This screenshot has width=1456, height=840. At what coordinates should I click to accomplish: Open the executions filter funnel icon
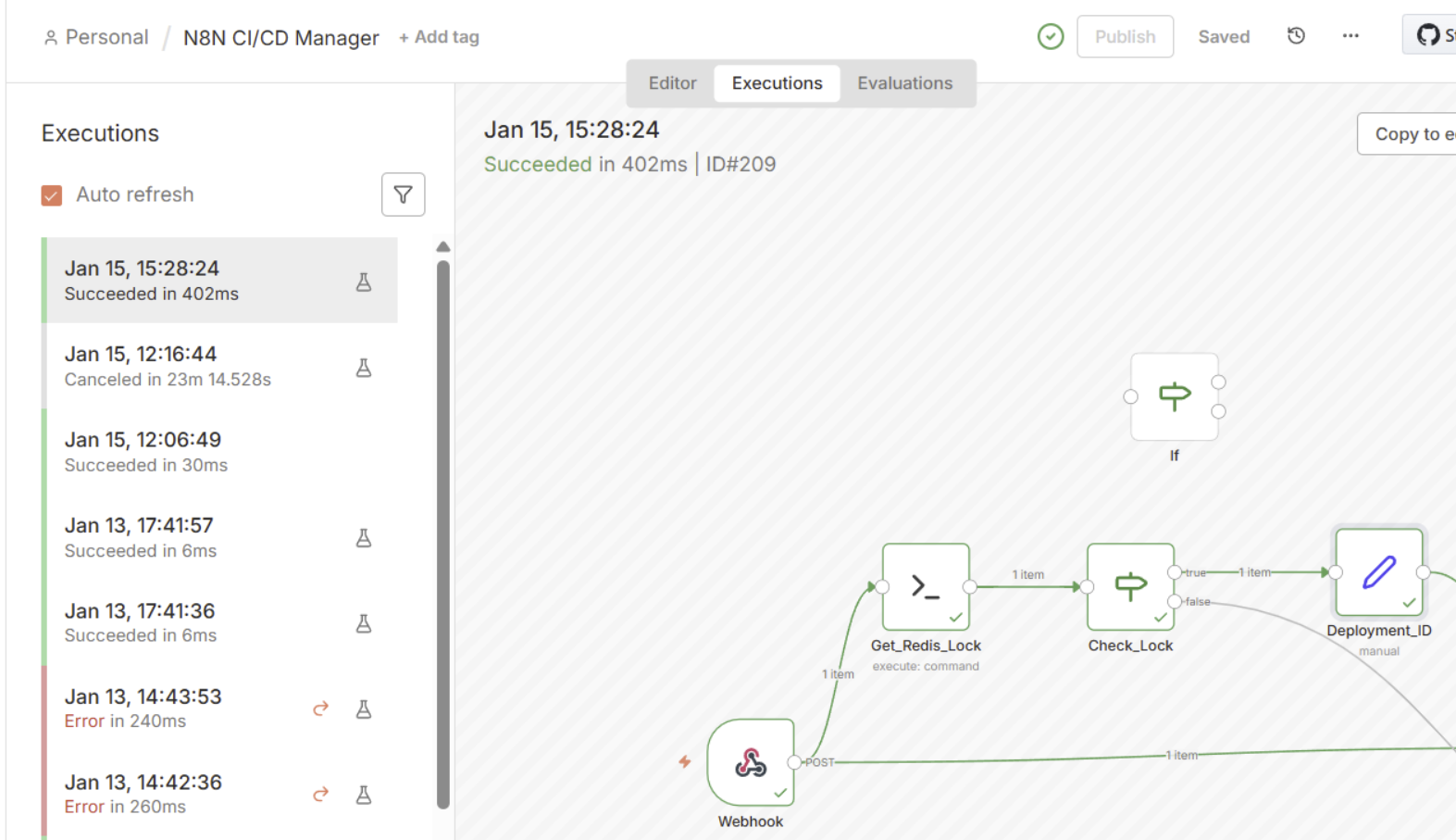[x=403, y=194]
